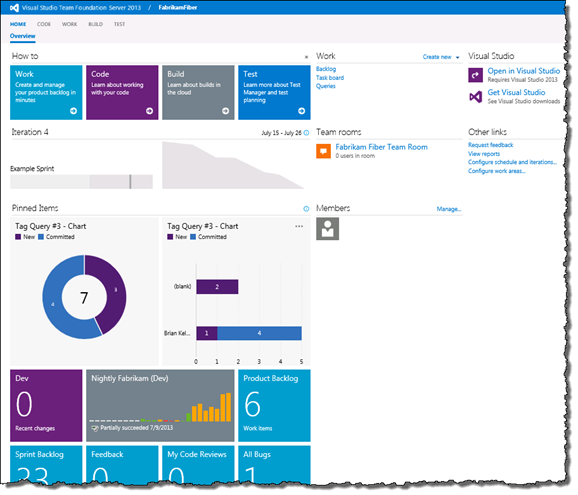578x495 pixels.
Task: Click the July 15 - July 26 date range
Action: (x=282, y=133)
